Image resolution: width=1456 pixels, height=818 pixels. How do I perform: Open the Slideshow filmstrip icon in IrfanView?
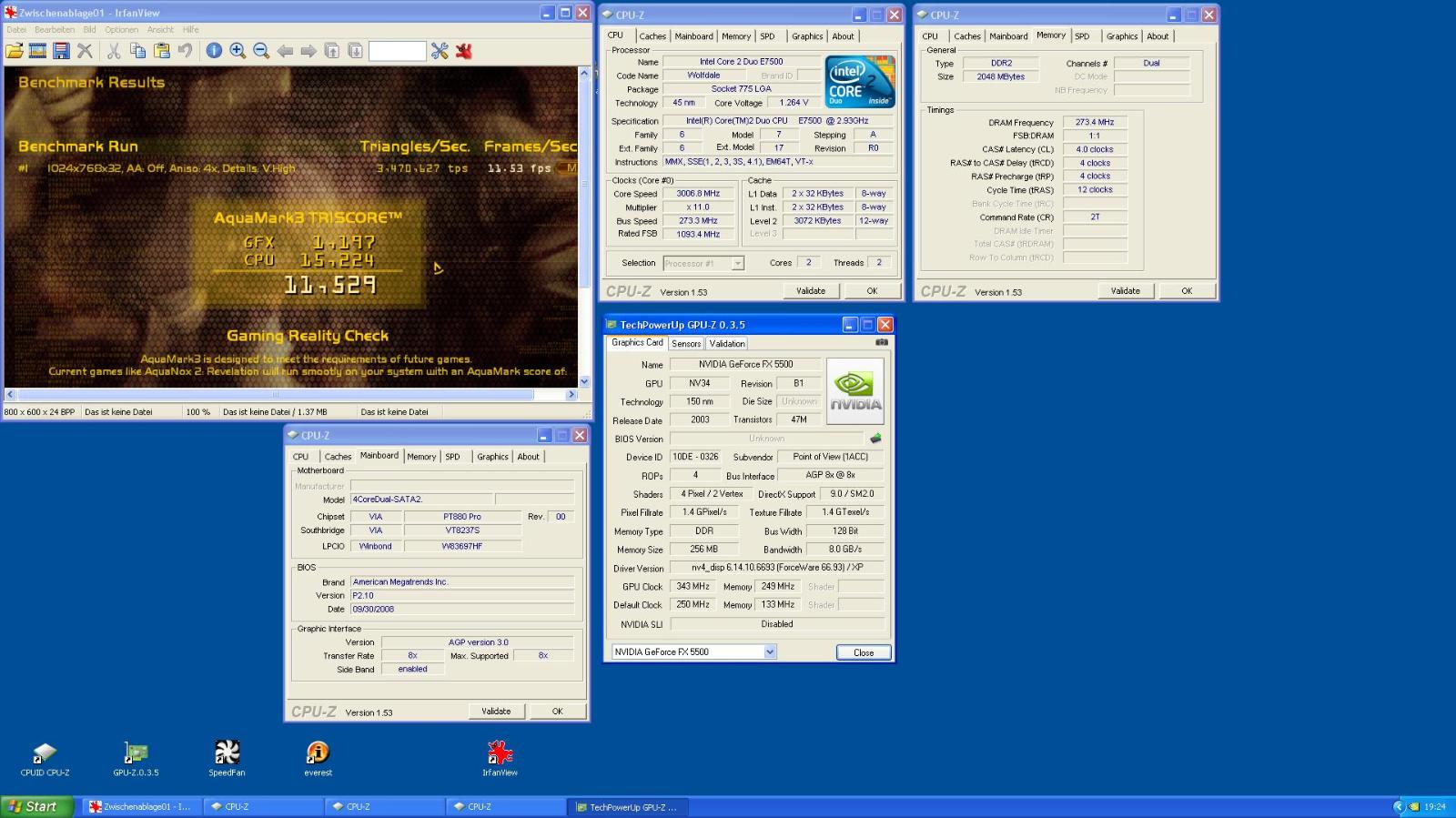tap(37, 51)
